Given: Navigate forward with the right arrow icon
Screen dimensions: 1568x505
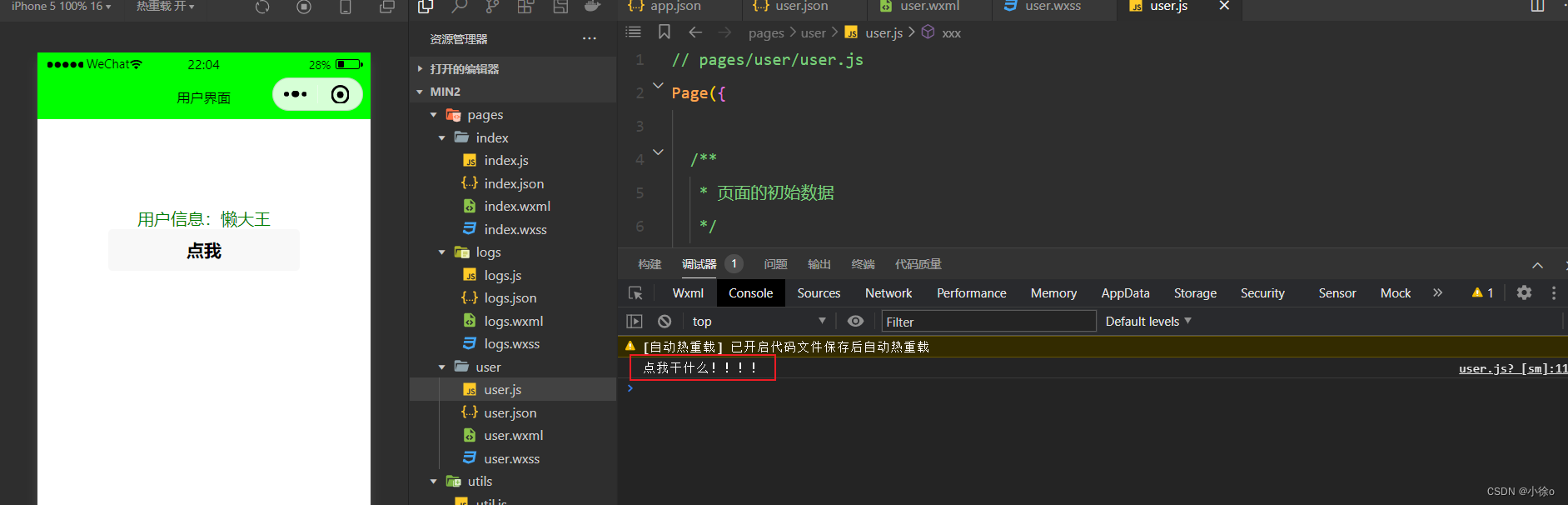Looking at the screenshot, I should pyautogui.click(x=725, y=32).
